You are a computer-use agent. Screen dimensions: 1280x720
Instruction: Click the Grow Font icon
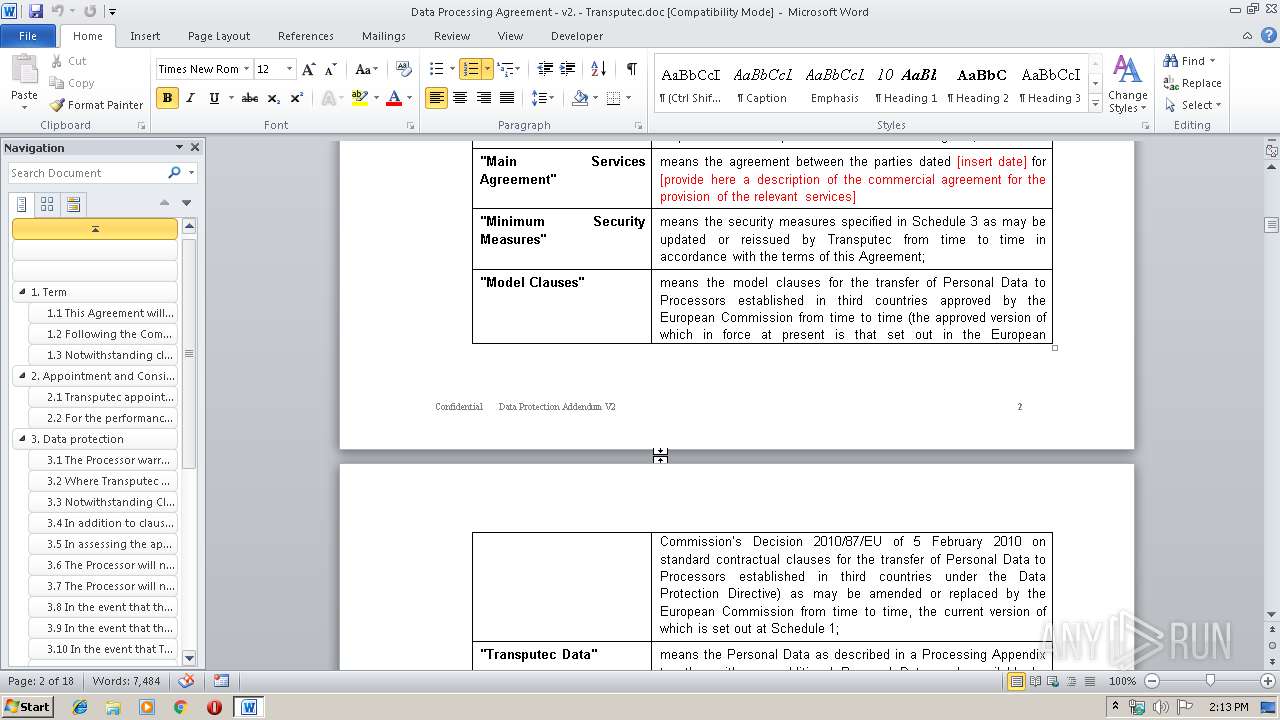point(309,69)
